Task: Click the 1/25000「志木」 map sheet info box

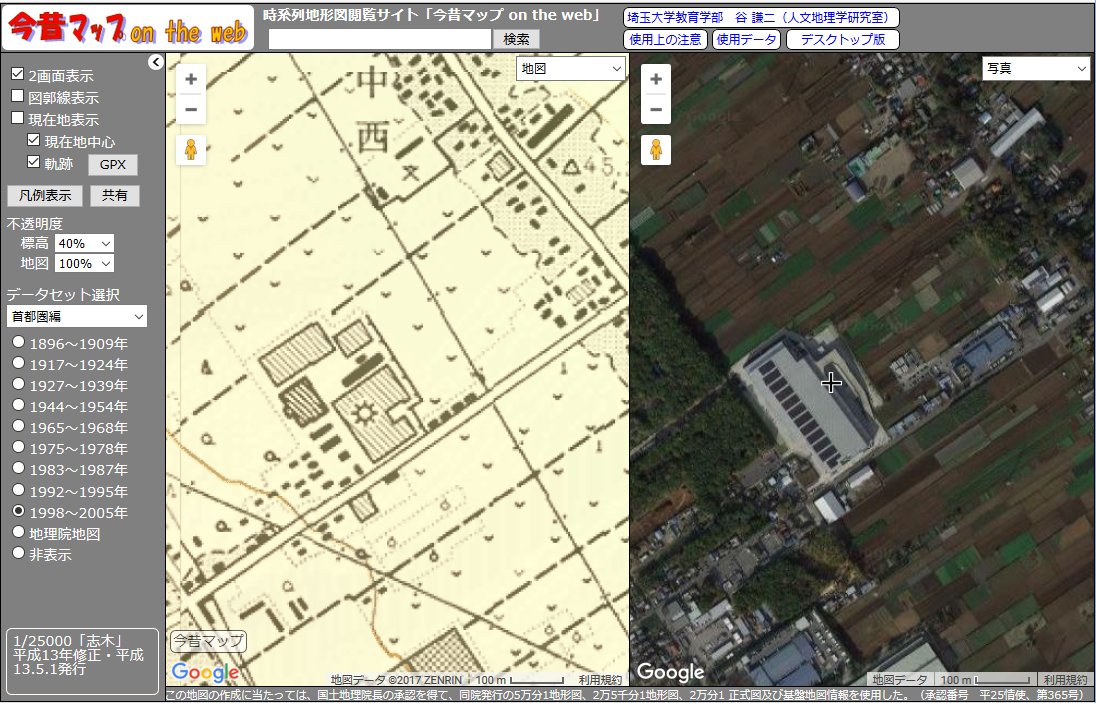Action: point(82,661)
